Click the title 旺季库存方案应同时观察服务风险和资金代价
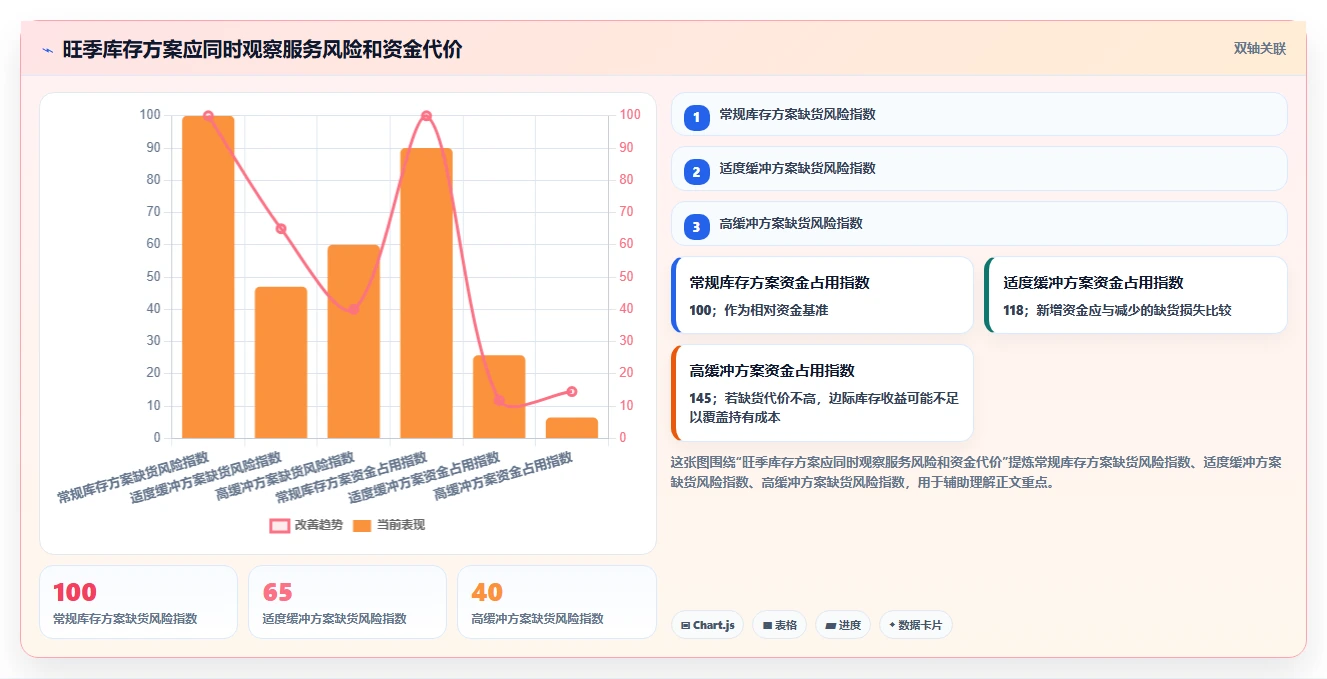This screenshot has width=1327, height=679. click(x=262, y=50)
